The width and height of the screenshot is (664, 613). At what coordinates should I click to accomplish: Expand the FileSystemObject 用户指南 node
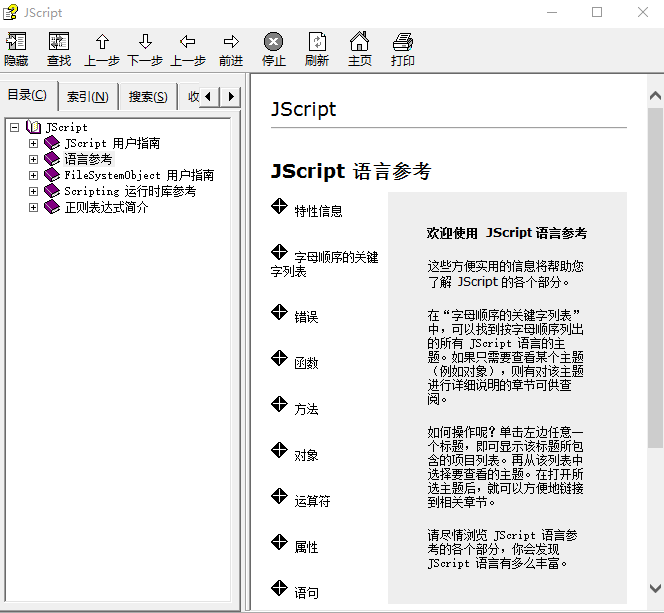click(34, 175)
